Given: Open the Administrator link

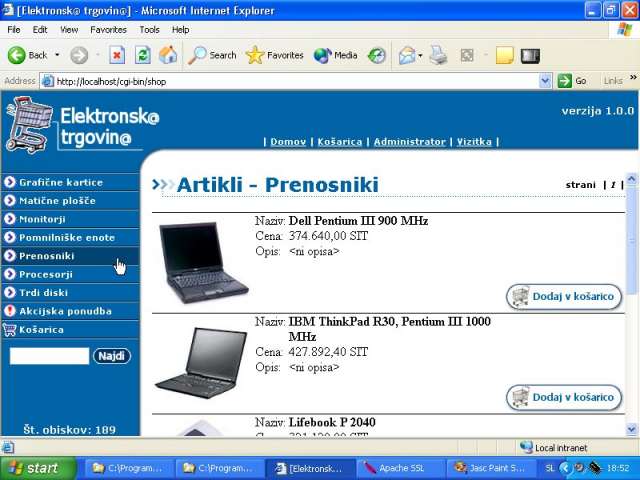Looking at the screenshot, I should tap(409, 142).
